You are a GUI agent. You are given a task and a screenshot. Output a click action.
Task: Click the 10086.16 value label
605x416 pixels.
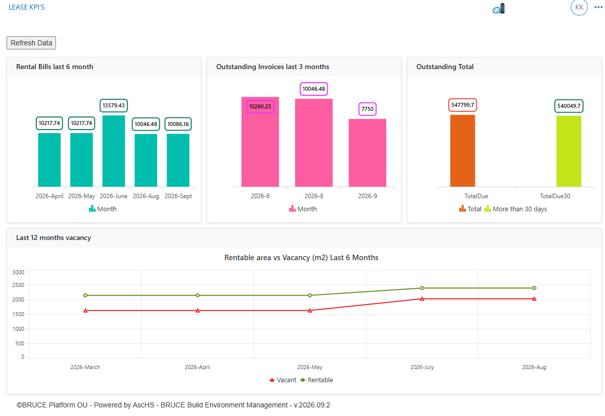click(x=178, y=124)
